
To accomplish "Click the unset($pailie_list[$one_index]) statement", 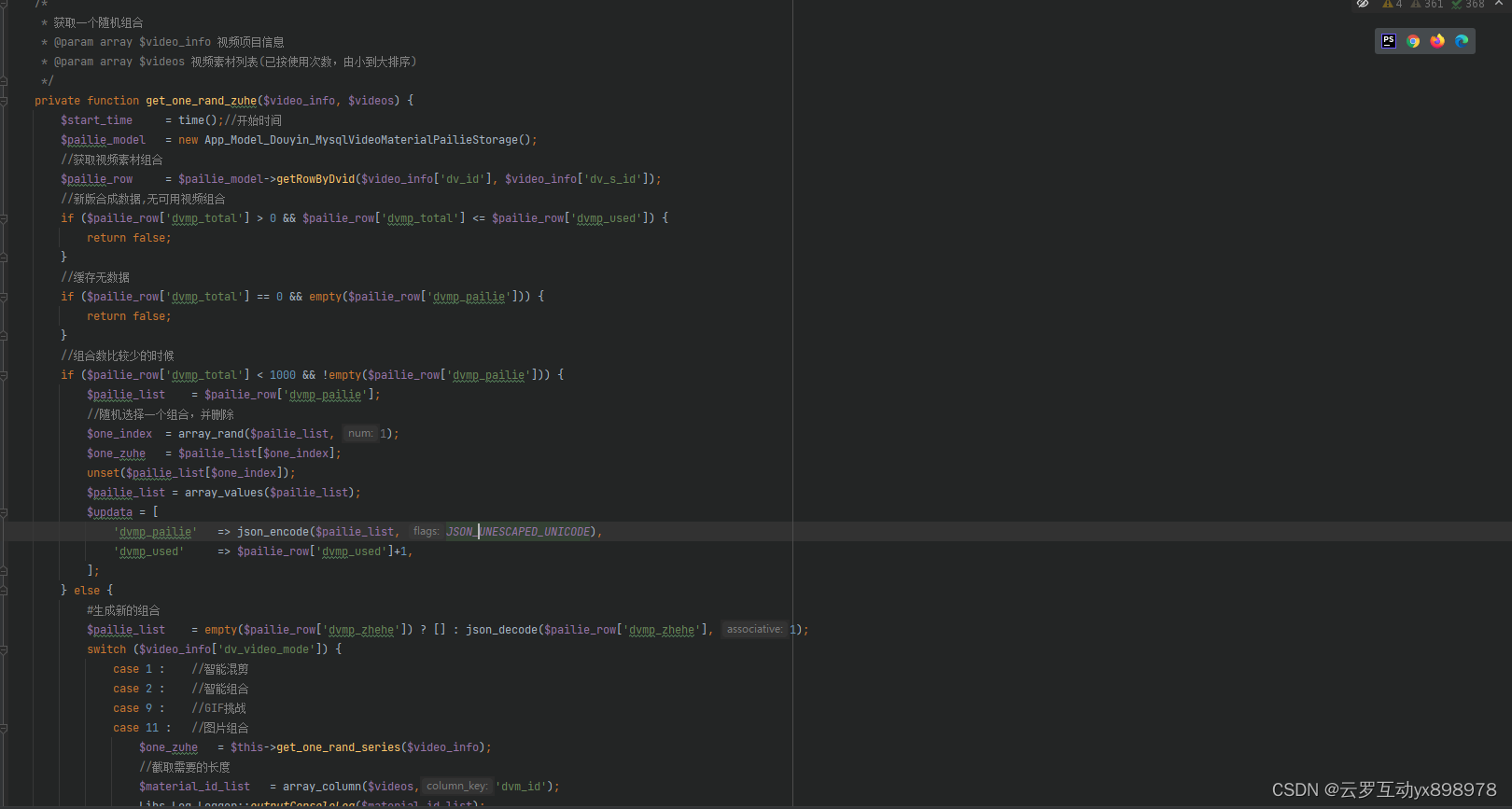I will point(191,473).
